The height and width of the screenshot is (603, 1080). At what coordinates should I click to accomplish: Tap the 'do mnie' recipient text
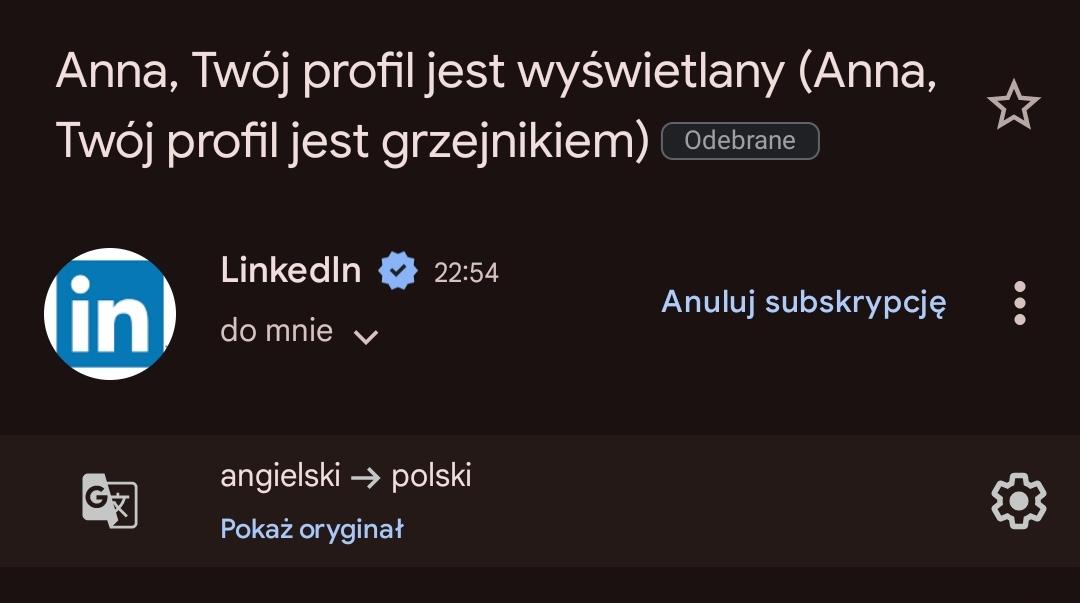point(276,331)
